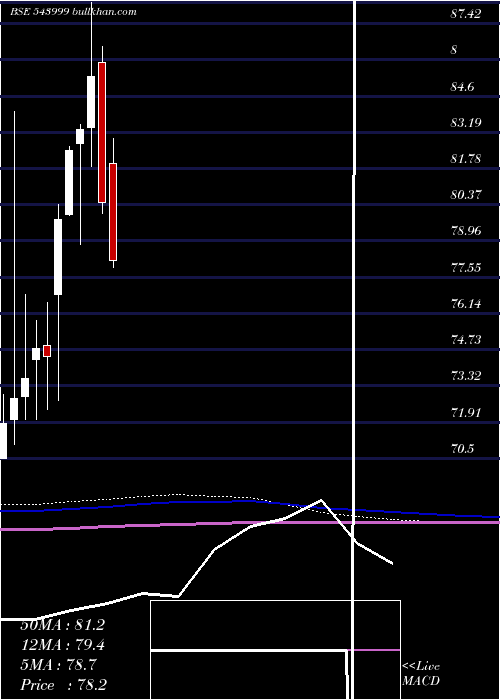Click the 76.14 price axis label
Viewport: 500px width, 700px height.
[466, 304]
